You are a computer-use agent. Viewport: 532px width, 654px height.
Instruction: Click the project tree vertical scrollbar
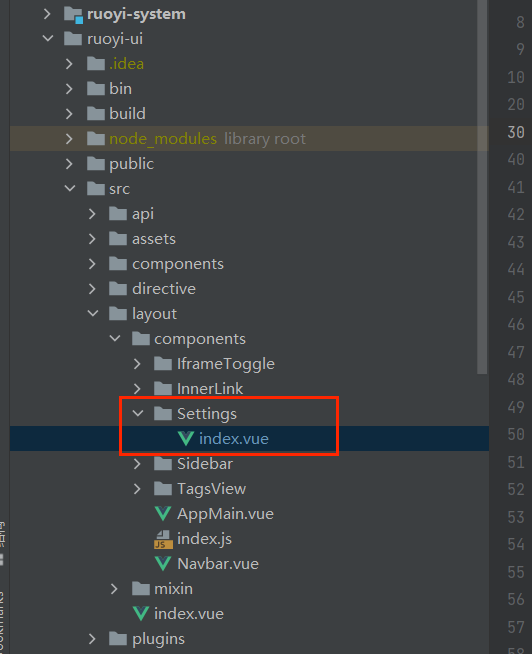(x=482, y=187)
